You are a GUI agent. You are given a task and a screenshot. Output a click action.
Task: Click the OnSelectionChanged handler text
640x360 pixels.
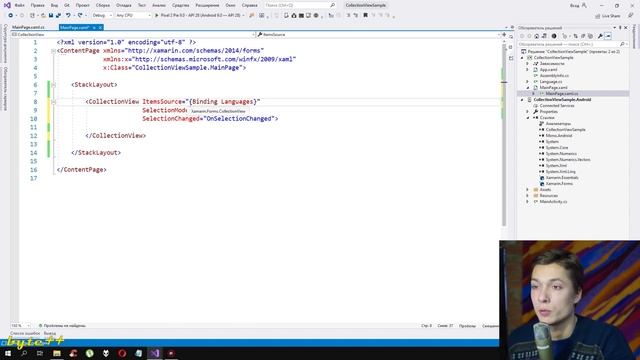(x=239, y=119)
